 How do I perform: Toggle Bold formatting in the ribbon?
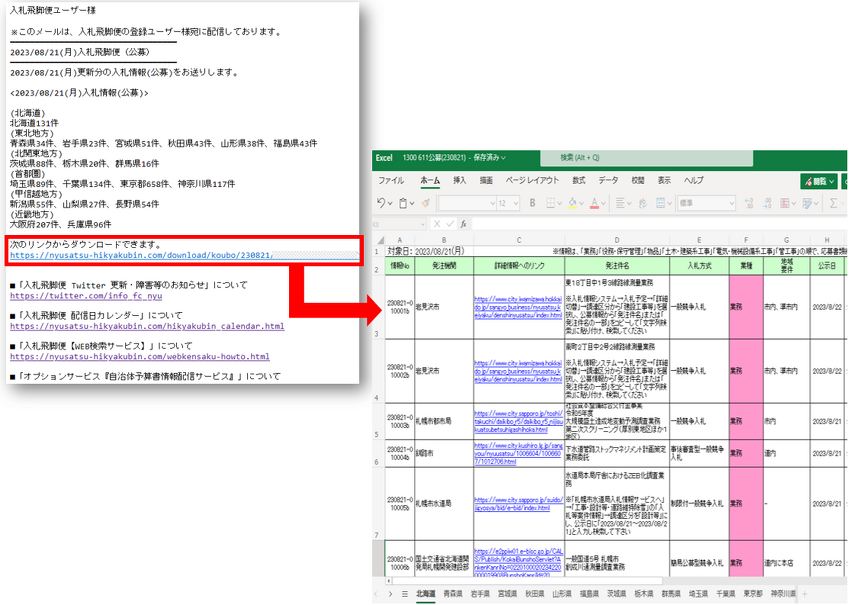[532, 203]
